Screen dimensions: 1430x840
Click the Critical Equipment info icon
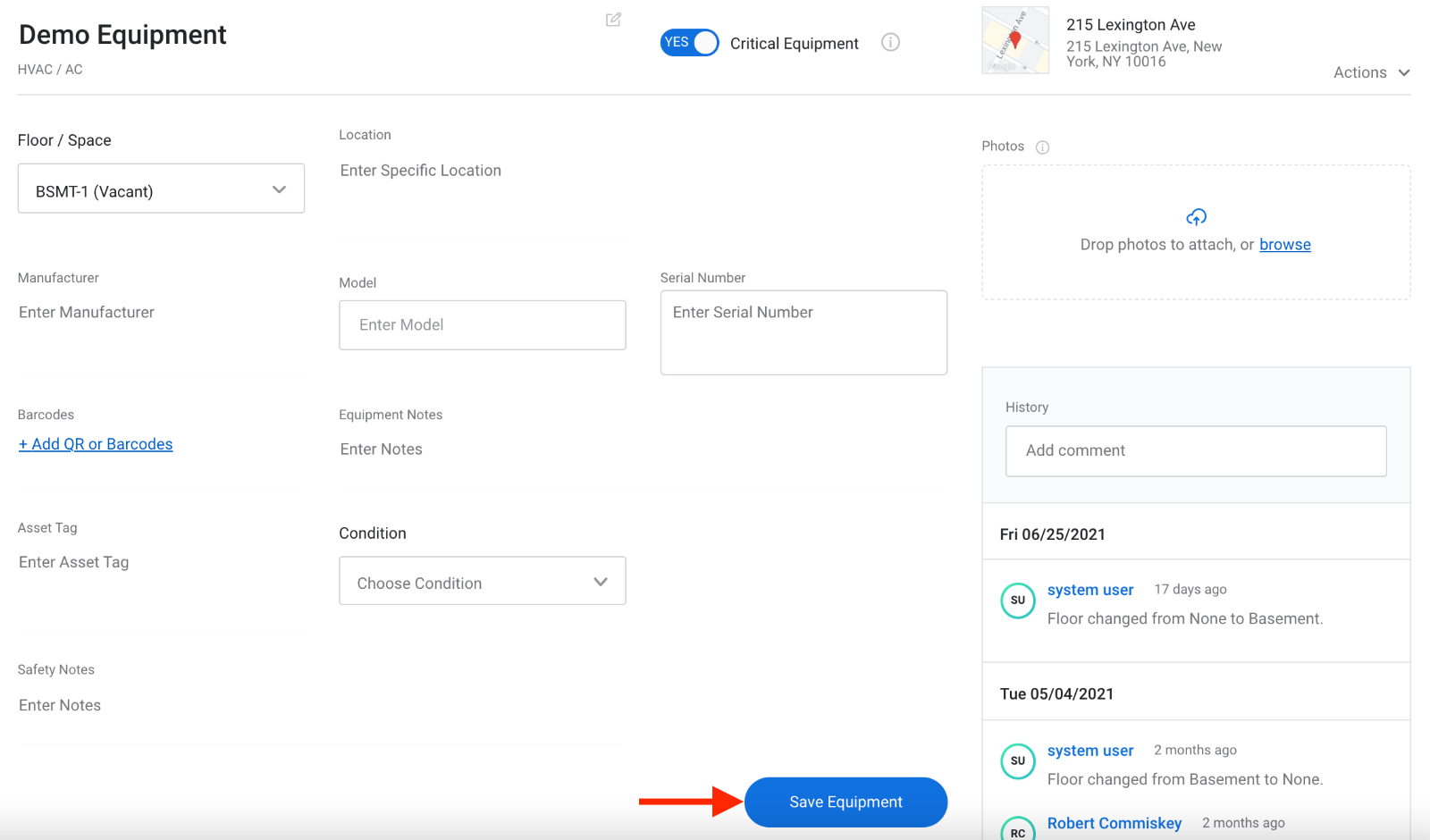tap(890, 43)
